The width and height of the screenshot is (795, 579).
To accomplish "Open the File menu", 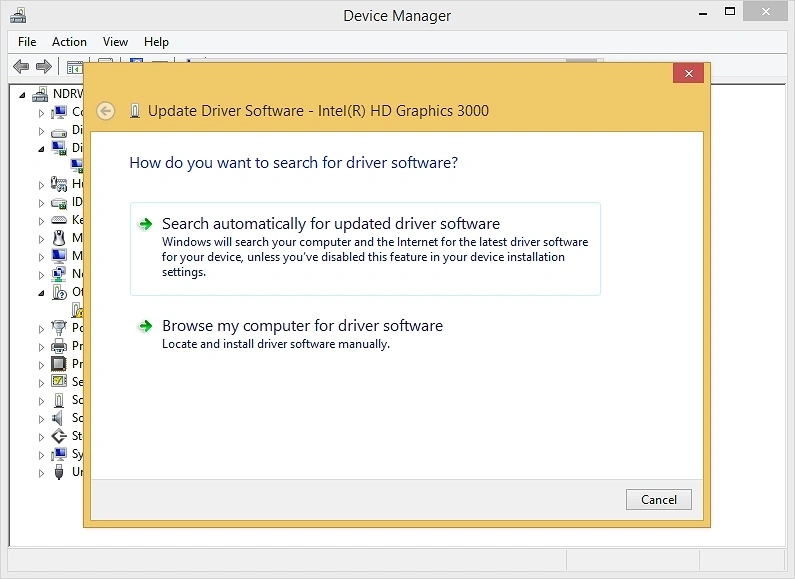I will tap(27, 42).
